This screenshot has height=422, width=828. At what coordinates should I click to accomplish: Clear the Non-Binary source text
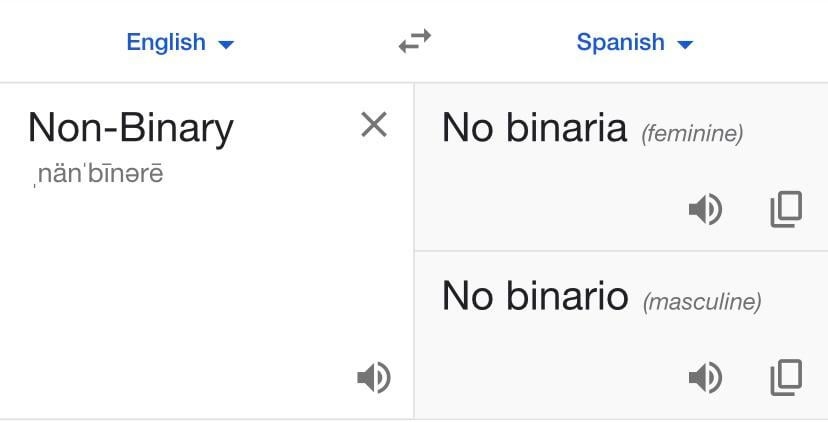coord(373,125)
